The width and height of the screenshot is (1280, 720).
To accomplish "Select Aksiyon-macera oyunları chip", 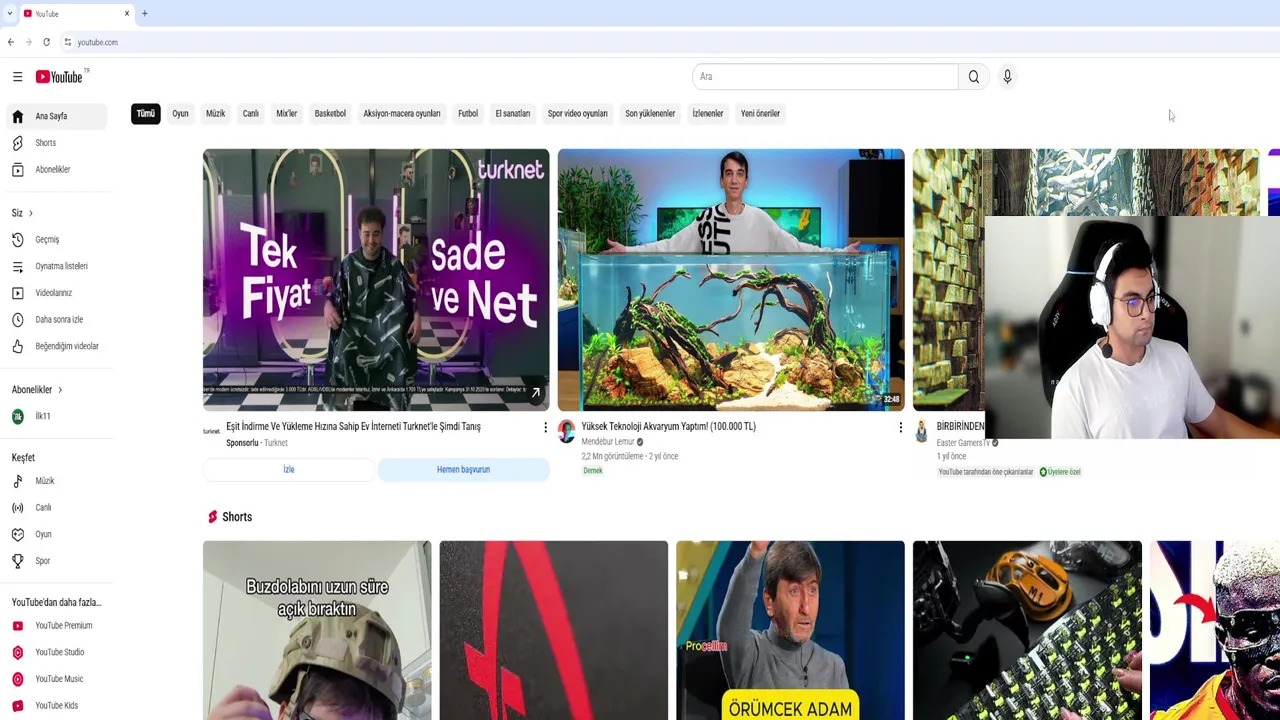I will point(401,114).
